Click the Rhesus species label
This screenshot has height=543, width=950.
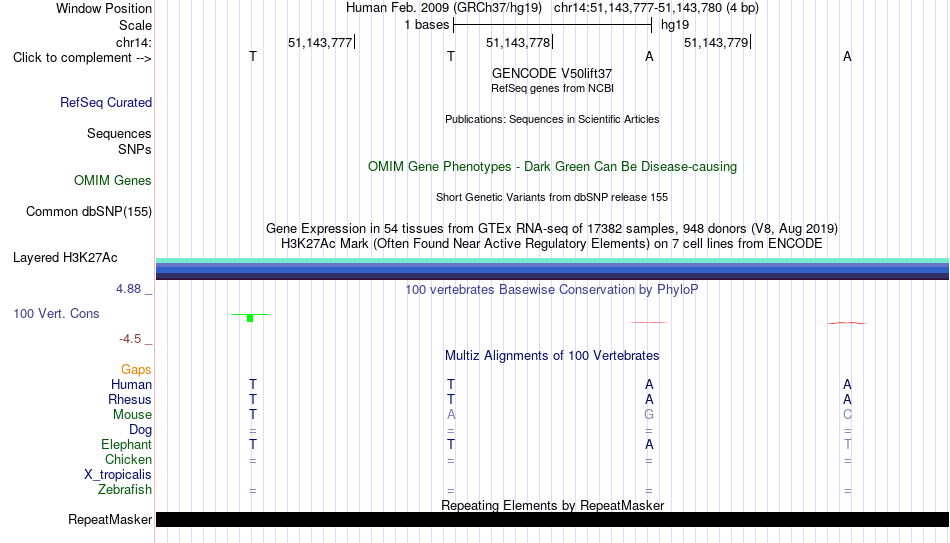[x=130, y=400]
